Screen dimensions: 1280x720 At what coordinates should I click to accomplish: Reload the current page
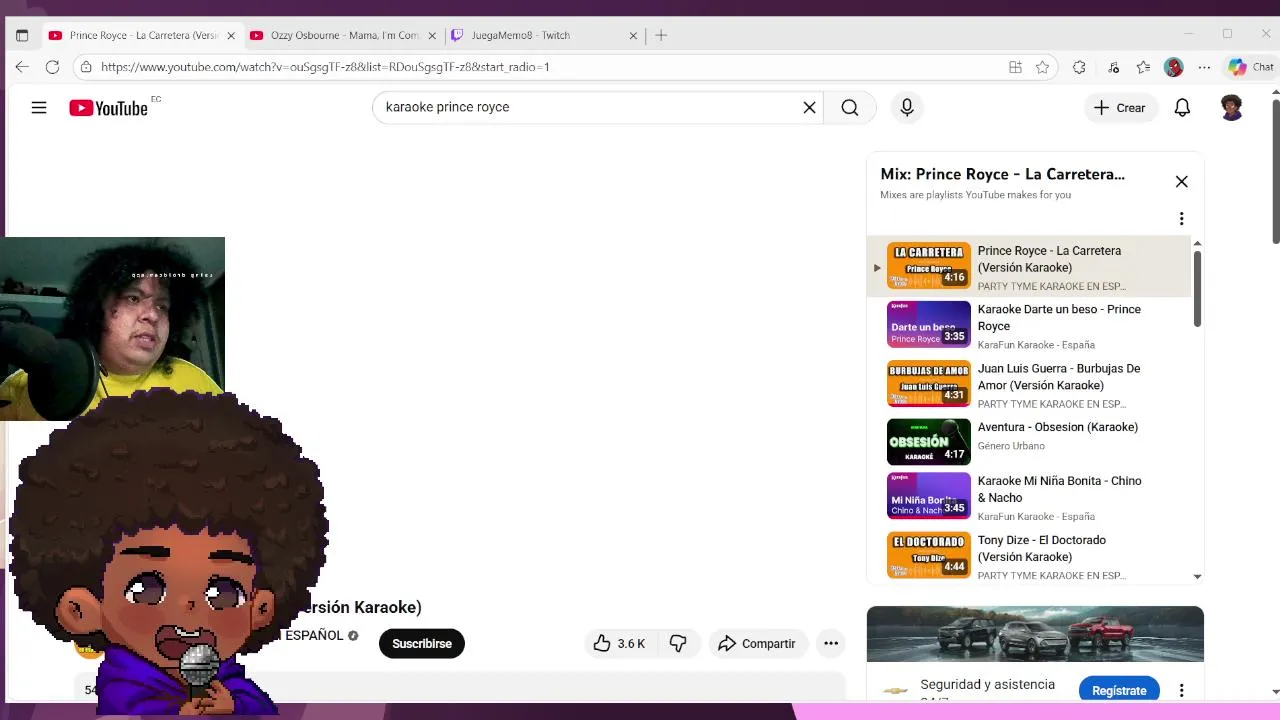pos(52,67)
